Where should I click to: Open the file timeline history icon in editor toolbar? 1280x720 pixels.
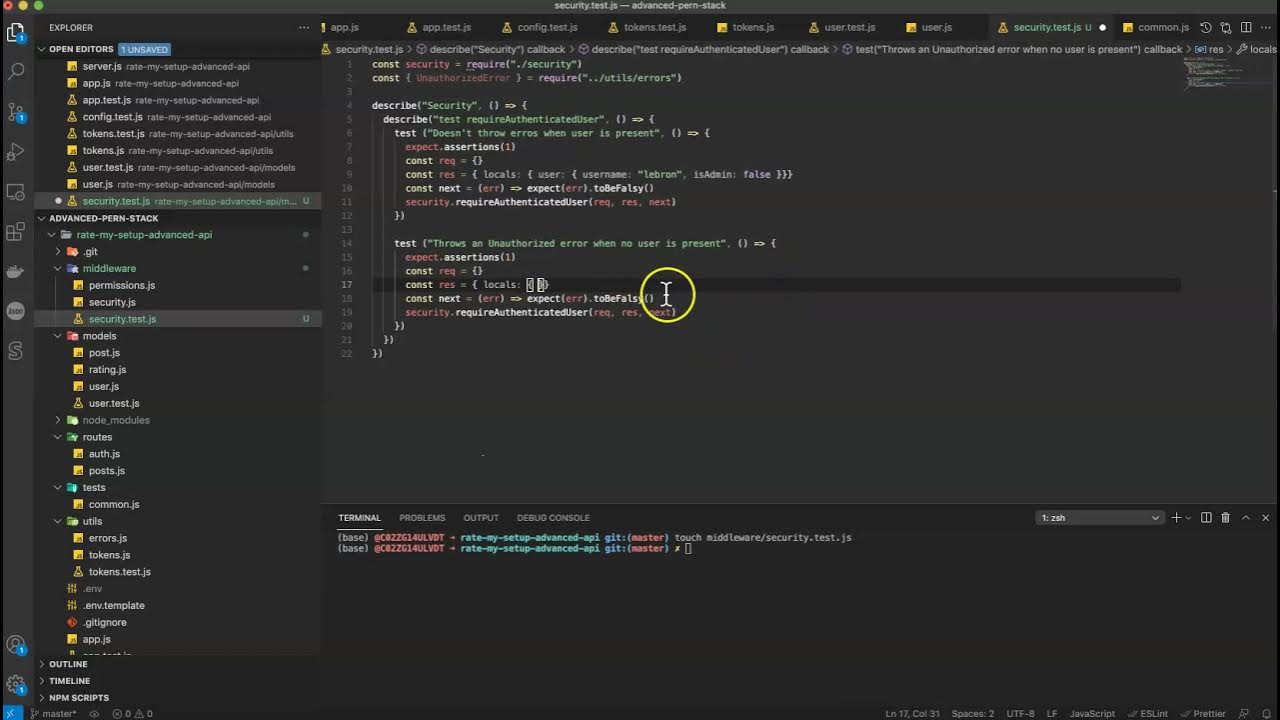pos(1206,27)
